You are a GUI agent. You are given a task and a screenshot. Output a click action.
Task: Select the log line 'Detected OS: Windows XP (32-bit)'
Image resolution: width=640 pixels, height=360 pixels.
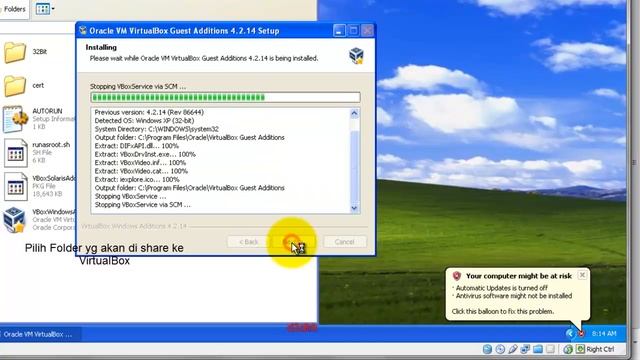(144, 120)
